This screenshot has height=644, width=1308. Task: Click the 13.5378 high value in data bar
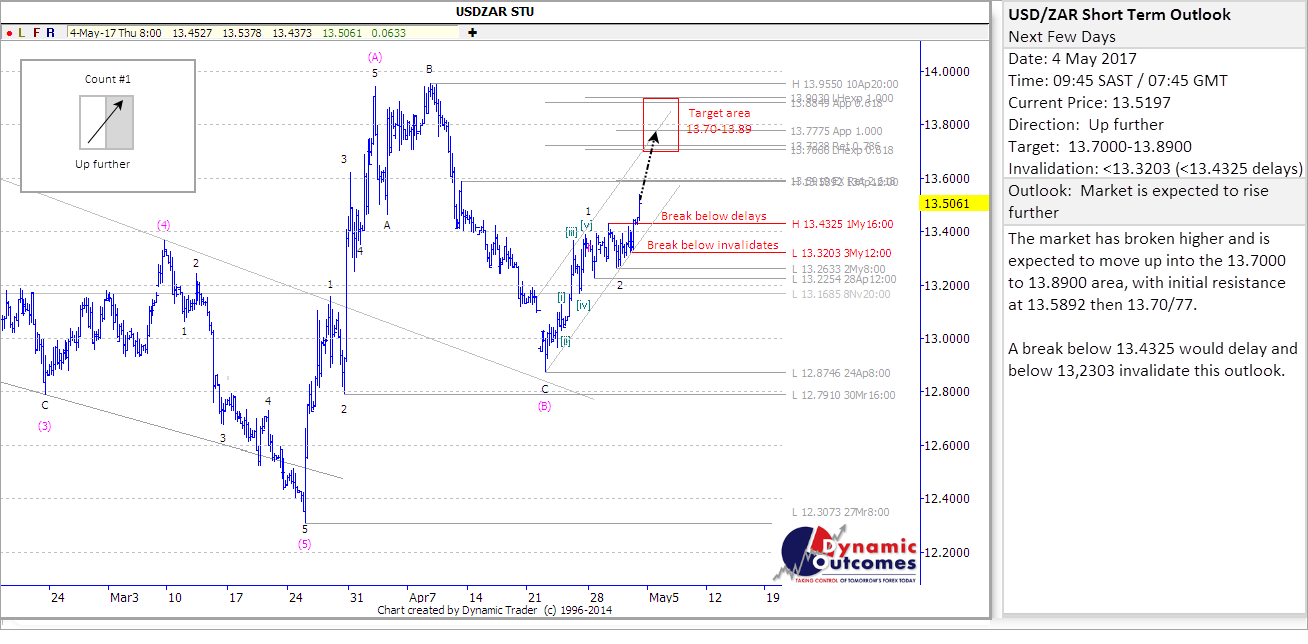244,32
